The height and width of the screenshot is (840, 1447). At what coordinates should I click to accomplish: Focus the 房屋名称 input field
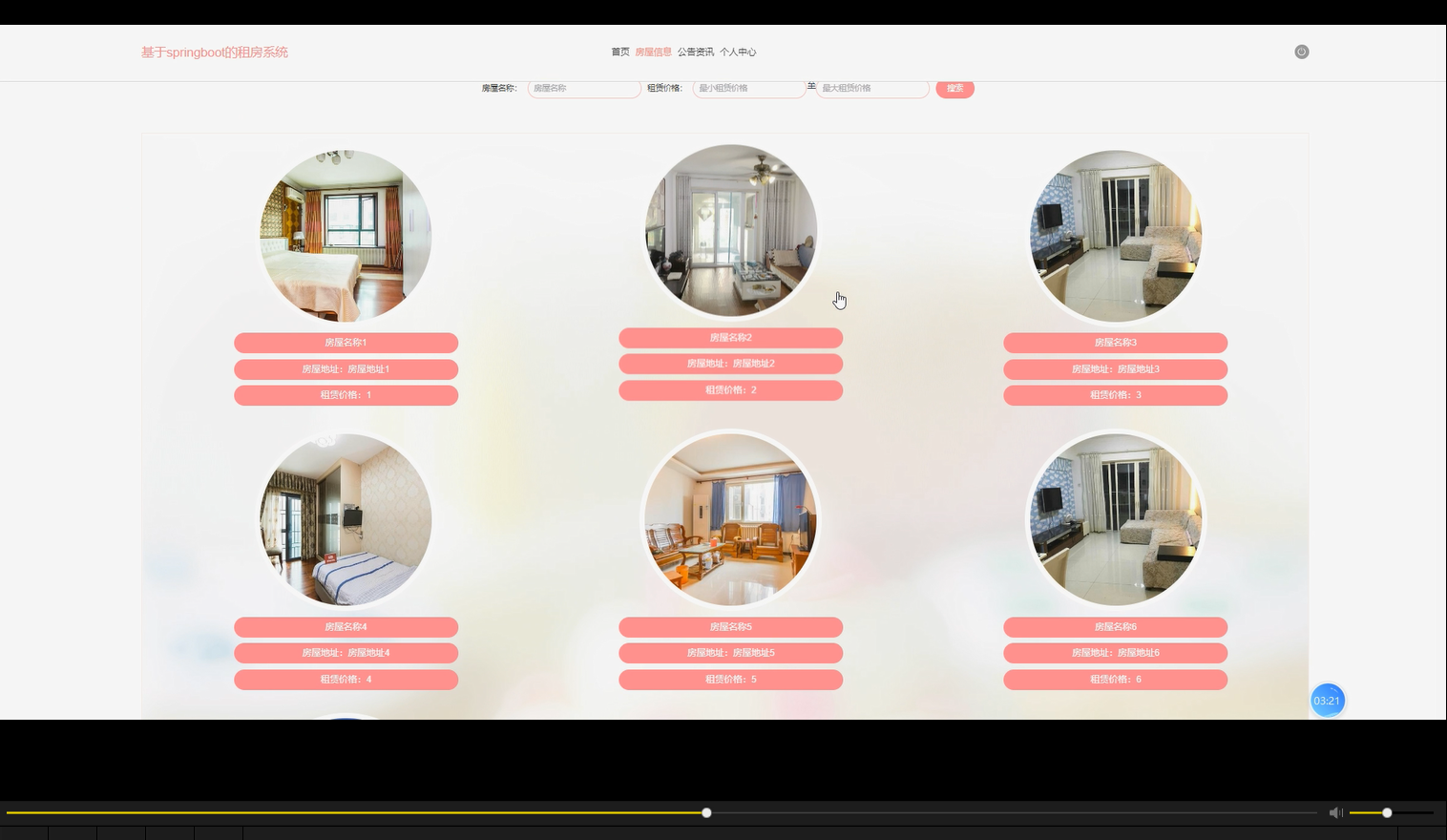coord(584,88)
